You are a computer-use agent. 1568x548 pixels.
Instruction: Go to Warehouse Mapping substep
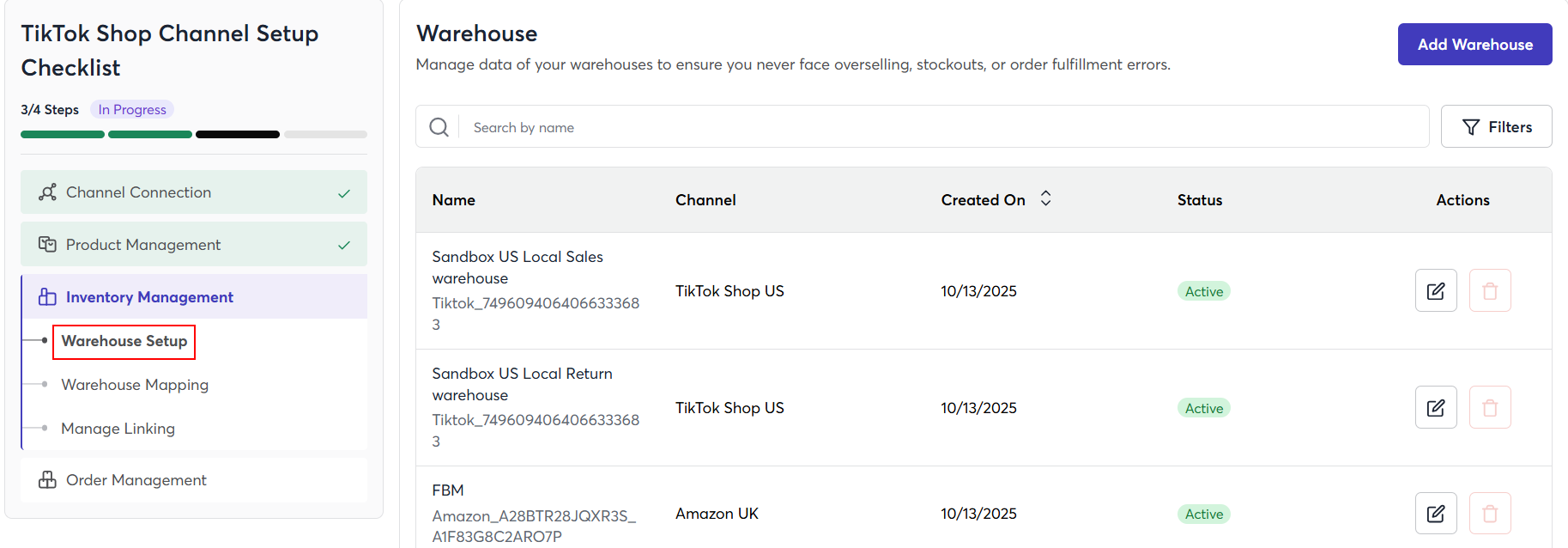click(x=135, y=385)
